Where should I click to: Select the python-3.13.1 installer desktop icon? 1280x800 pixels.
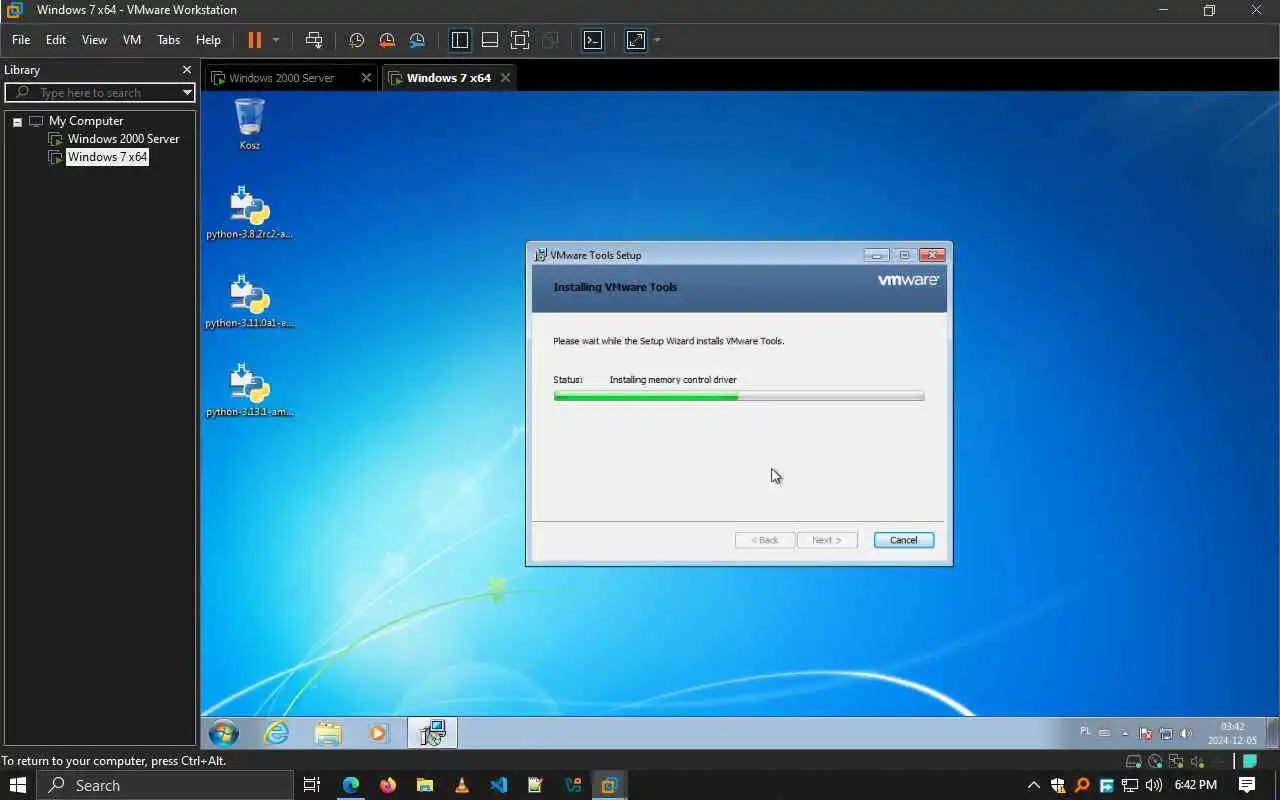click(x=249, y=390)
